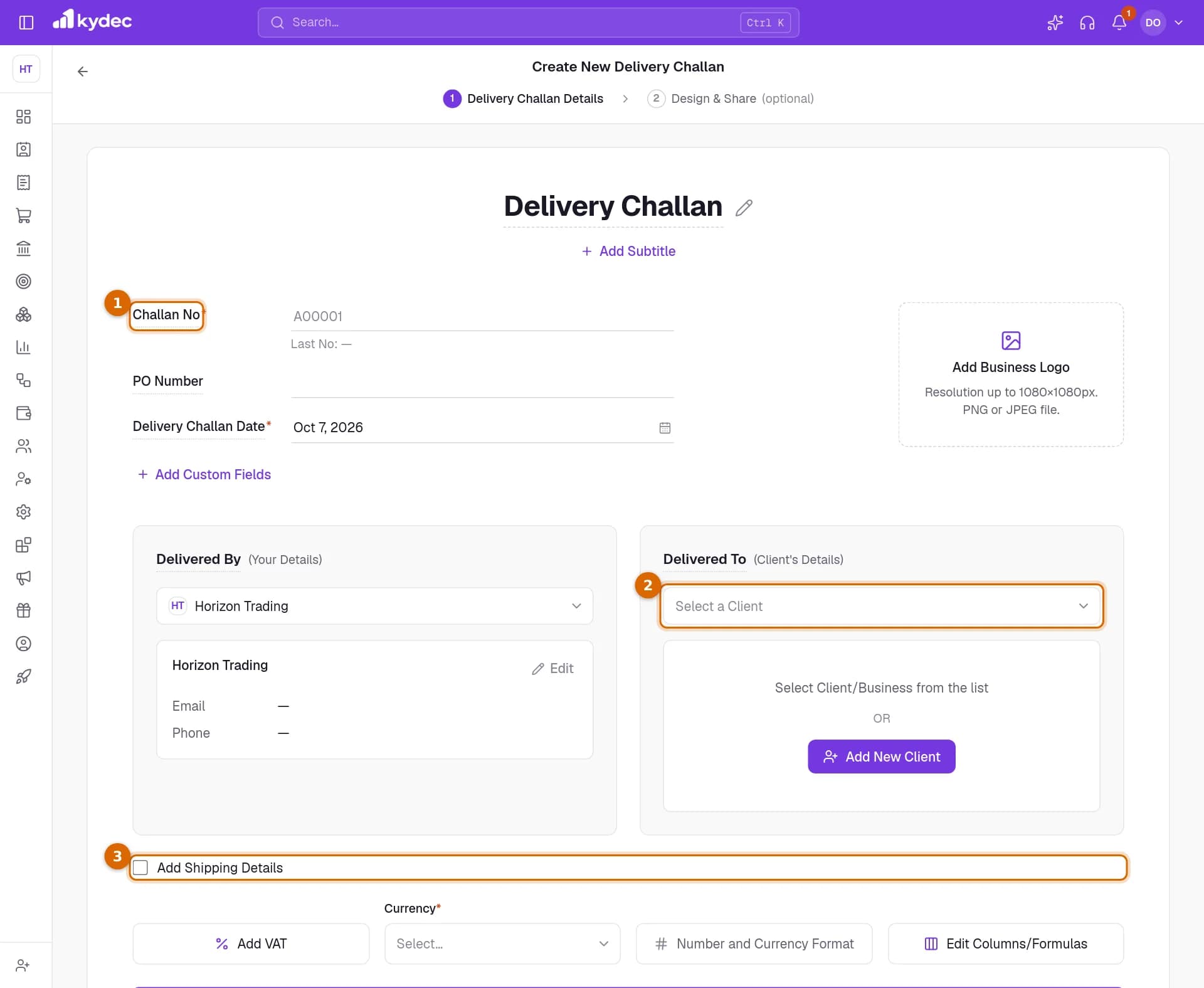Open the target sidebar icon
Viewport: 1204px width, 988px height.
pos(23,281)
